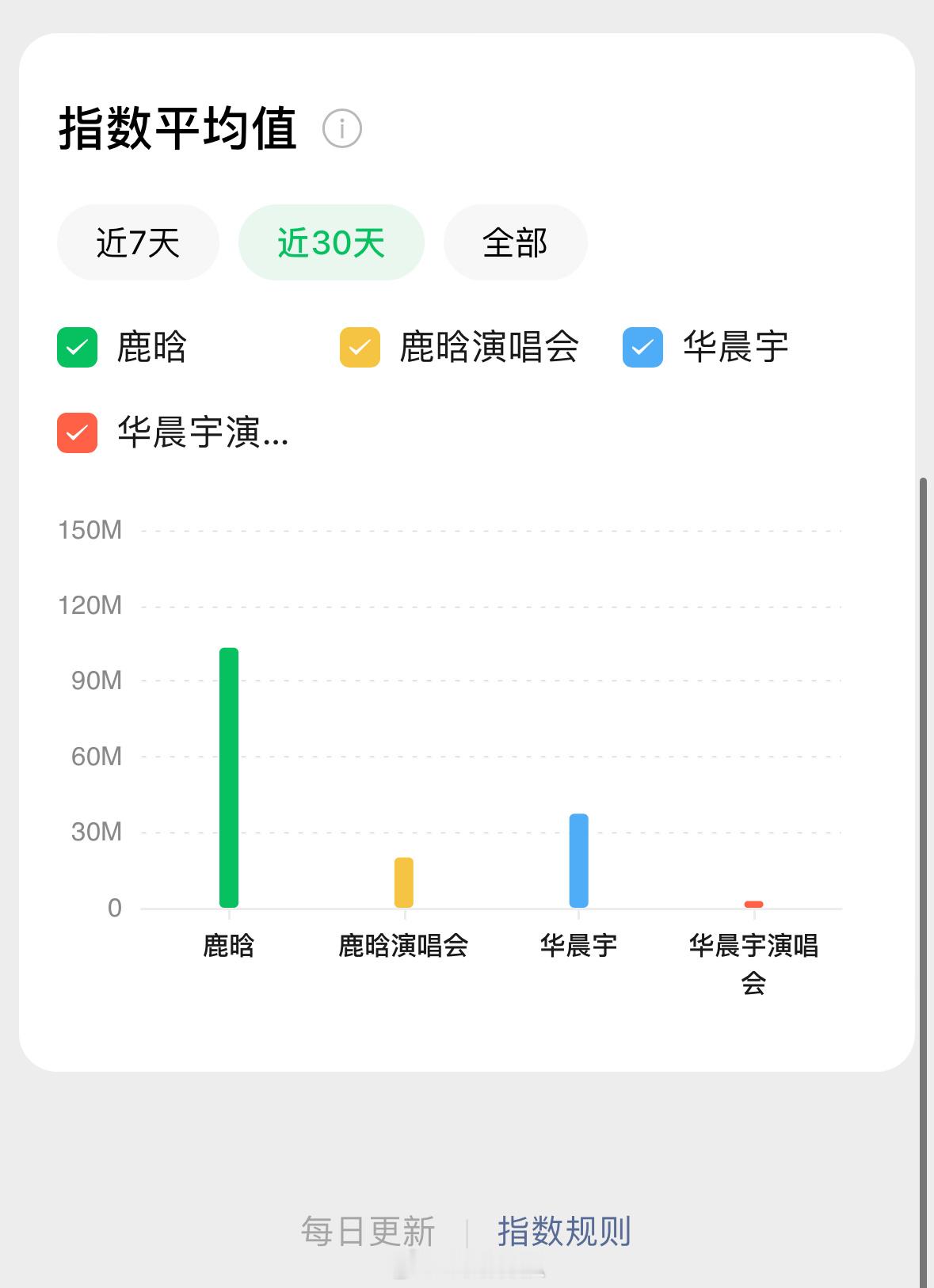Click the 鹿晗演唱会 x-axis label
The height and width of the screenshot is (1288, 934).
click(404, 945)
